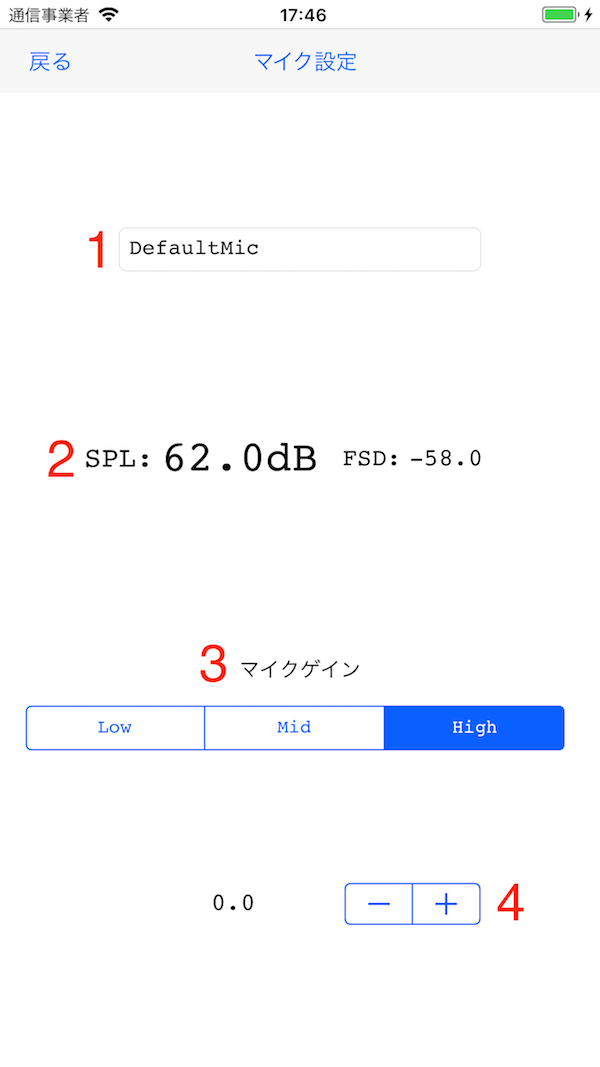Select the Low microphone gain option
The width and height of the screenshot is (600, 1067).
pyautogui.click(x=114, y=728)
